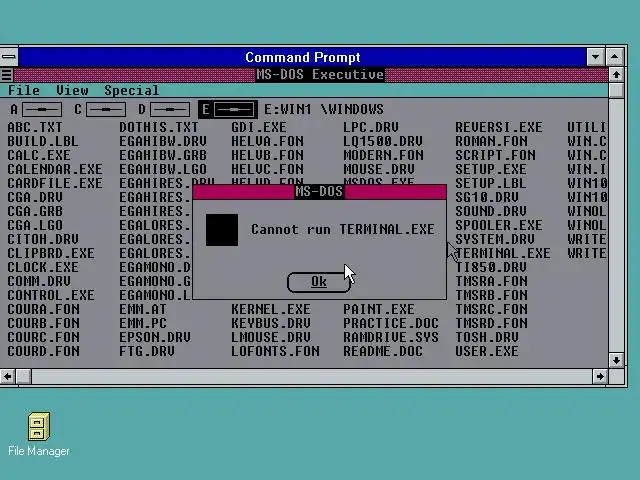Select file SOUND.DRV
This screenshot has height=480, width=640.
(x=491, y=211)
